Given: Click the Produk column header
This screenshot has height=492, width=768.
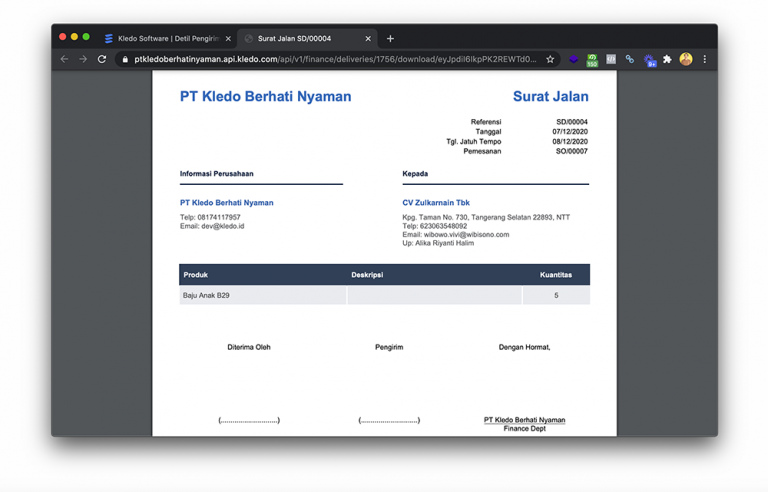Looking at the screenshot, I should point(195,275).
